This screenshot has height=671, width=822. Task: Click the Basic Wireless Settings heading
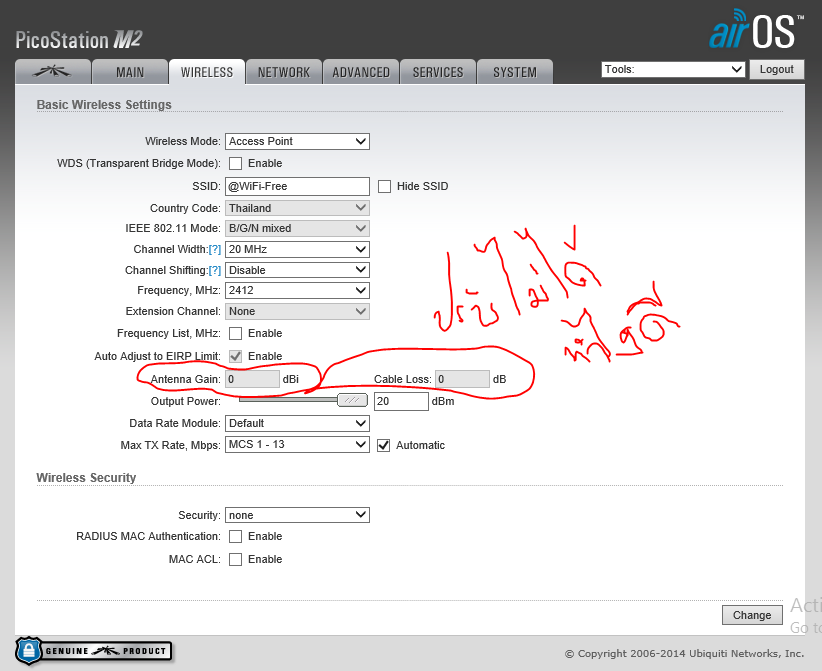point(104,105)
